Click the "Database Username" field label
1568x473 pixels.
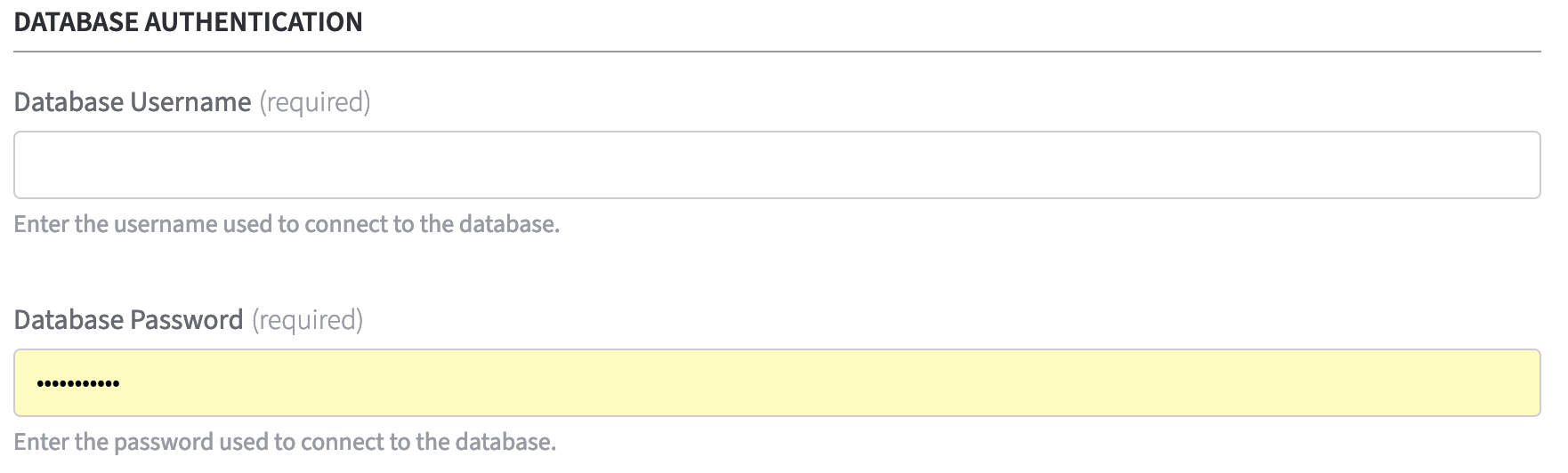point(133,102)
